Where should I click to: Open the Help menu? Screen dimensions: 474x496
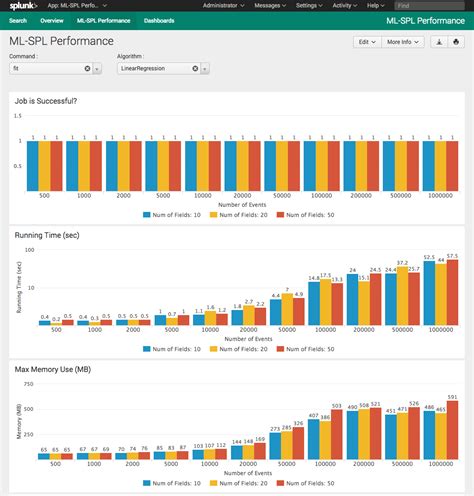pyautogui.click(x=375, y=6)
